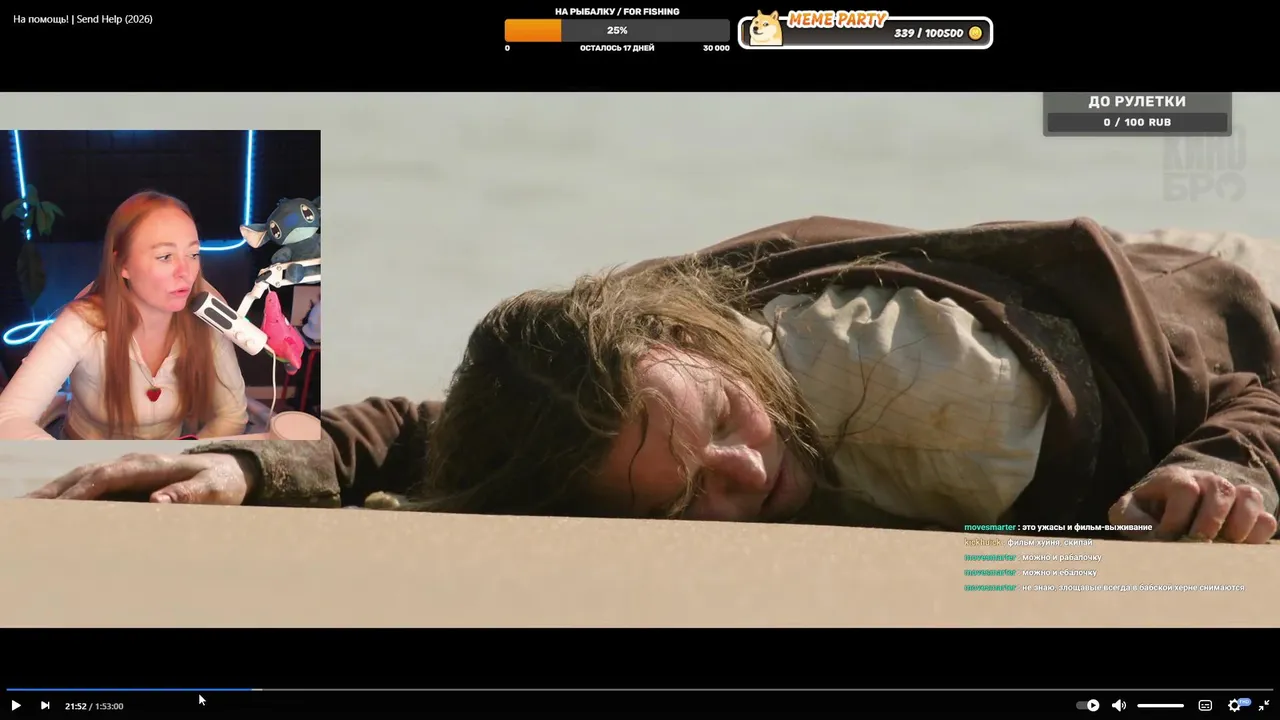Mute the player volume
Screen dimensions: 1280x720
[x=1118, y=705]
